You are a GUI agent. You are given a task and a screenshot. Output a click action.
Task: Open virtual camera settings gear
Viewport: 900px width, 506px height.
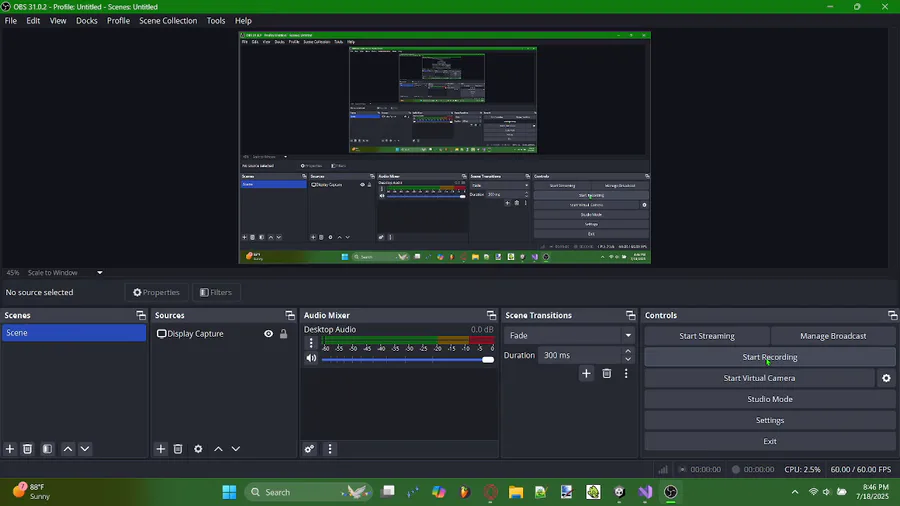point(886,378)
